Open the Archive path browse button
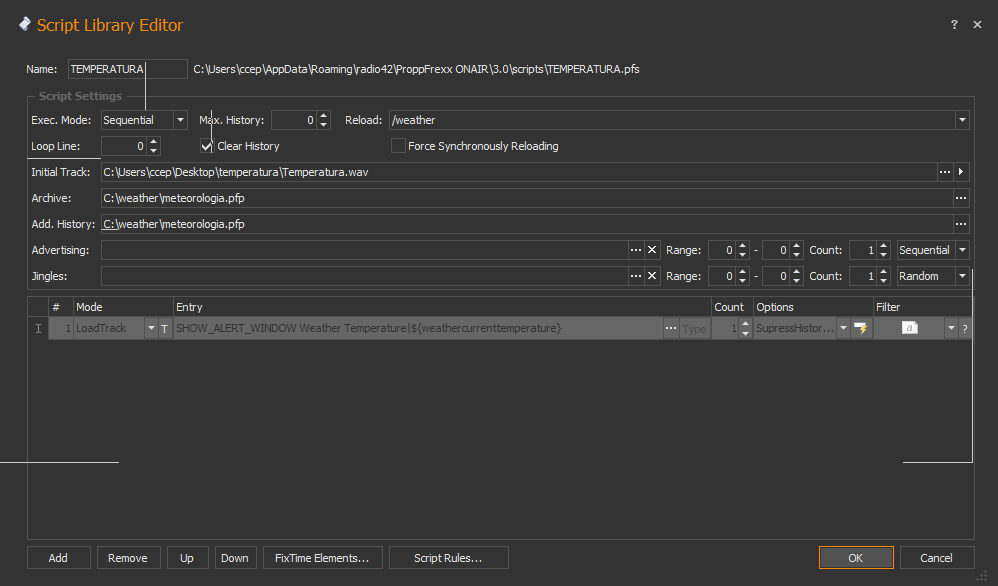Screen dimensions: 998x586 point(961,198)
